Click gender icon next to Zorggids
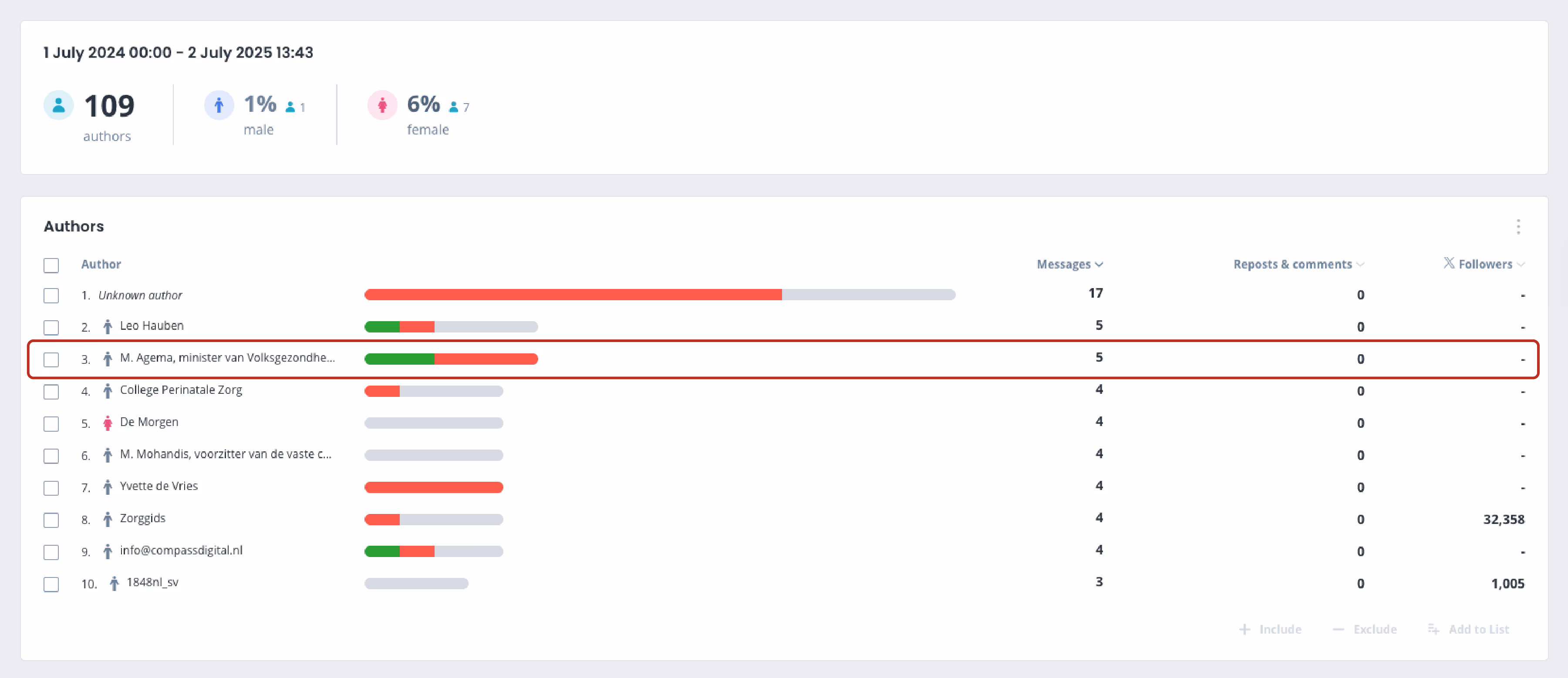 (x=108, y=519)
